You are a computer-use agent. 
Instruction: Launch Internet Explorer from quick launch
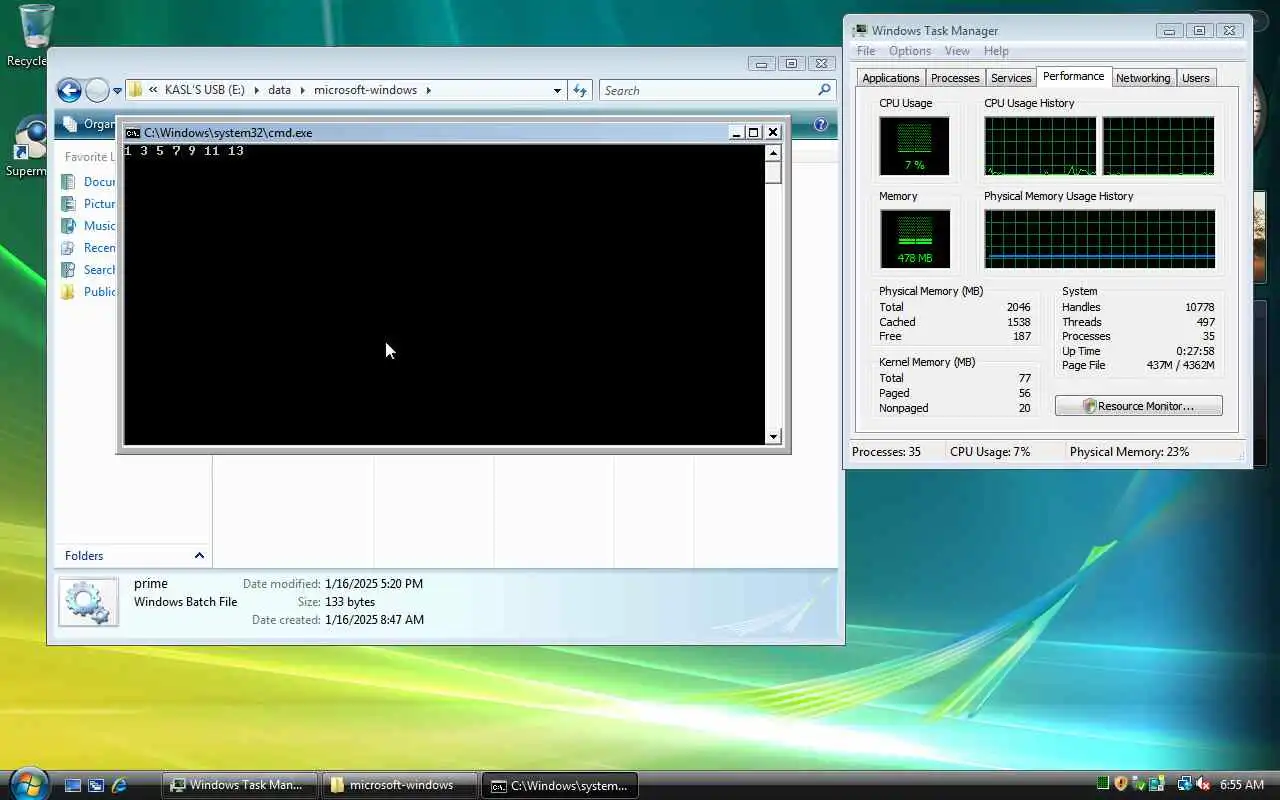click(x=119, y=786)
